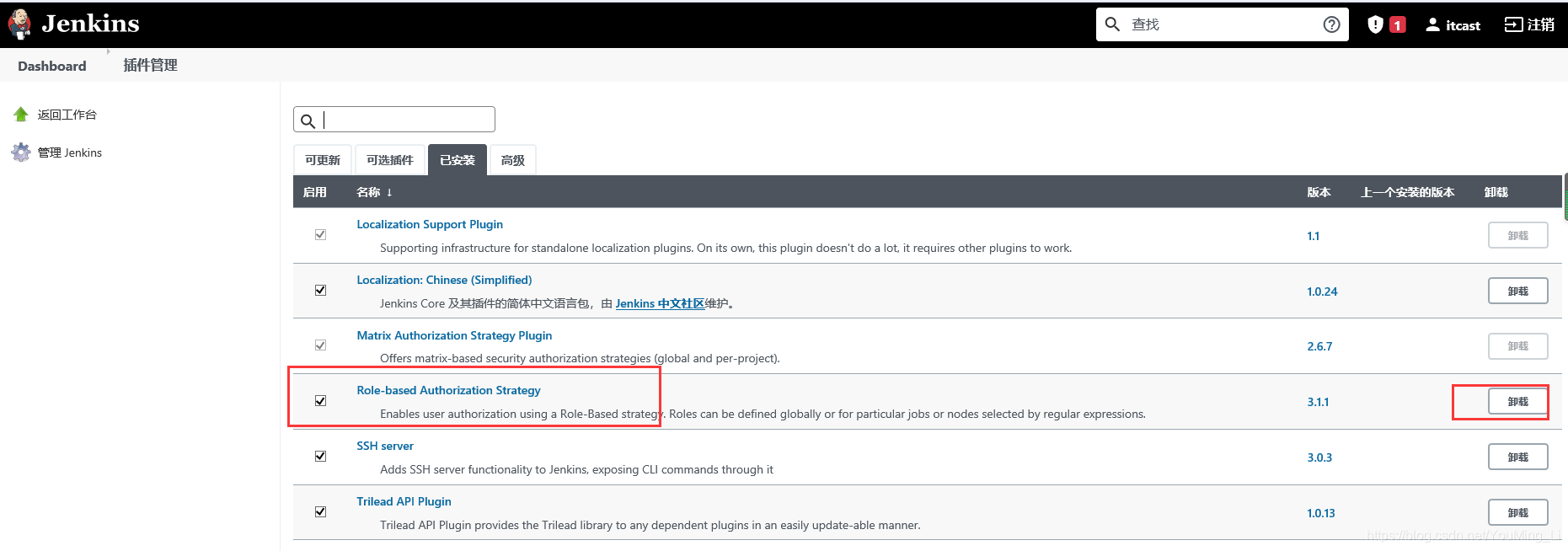Image resolution: width=1568 pixels, height=551 pixels.
Task: Click the user avatar icon beside itcast
Action: pos(1432,24)
